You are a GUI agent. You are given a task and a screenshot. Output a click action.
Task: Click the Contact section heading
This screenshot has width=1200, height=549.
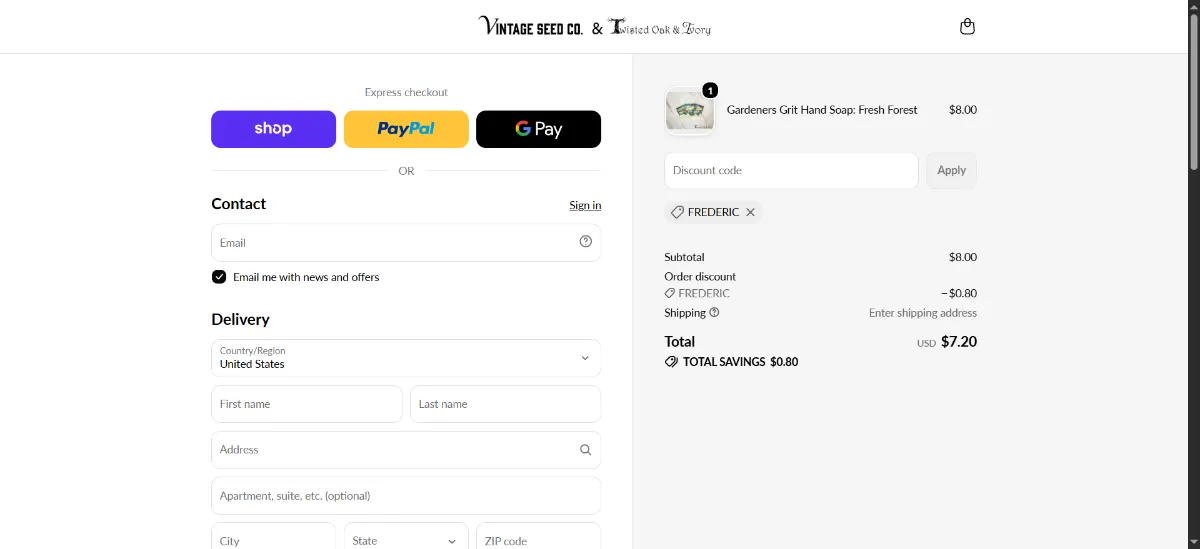(239, 204)
